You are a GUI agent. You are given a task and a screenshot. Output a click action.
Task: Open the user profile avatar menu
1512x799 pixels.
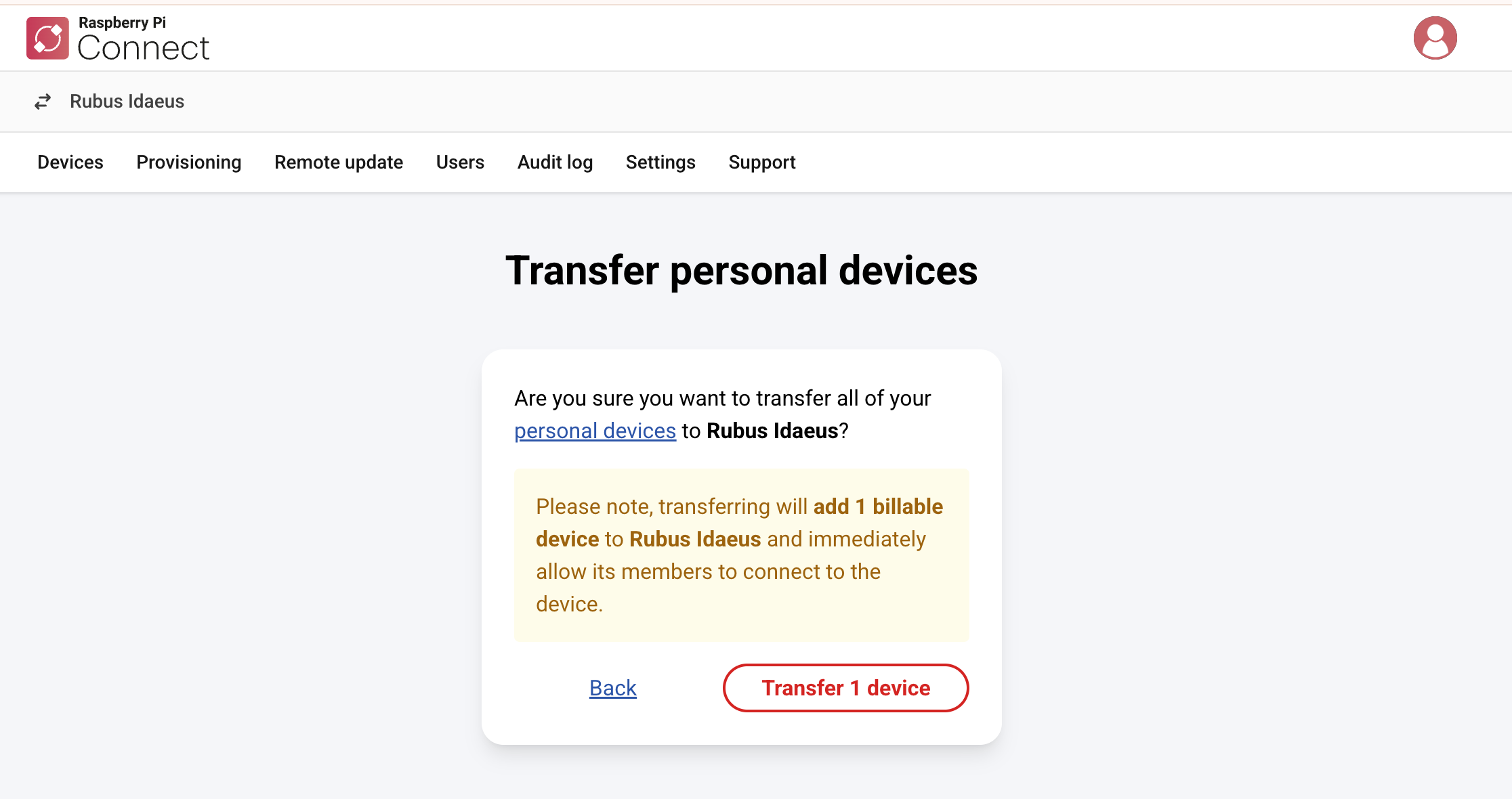click(x=1435, y=38)
